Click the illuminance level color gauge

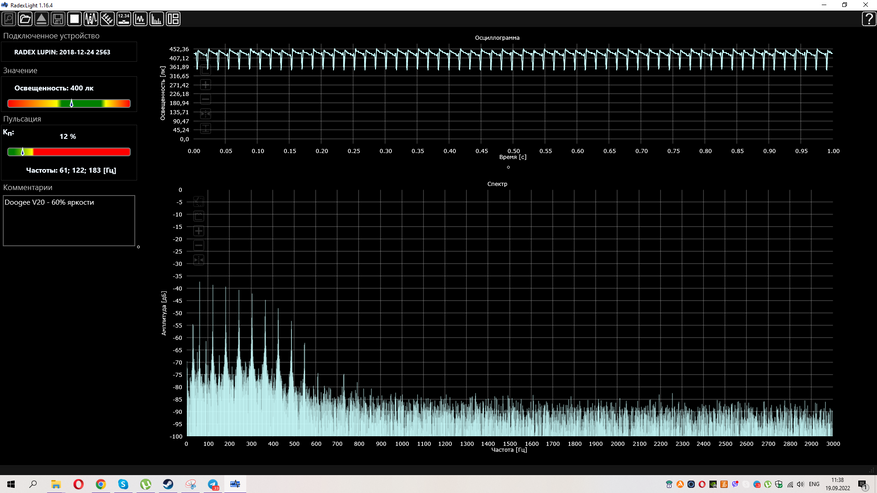coord(69,103)
